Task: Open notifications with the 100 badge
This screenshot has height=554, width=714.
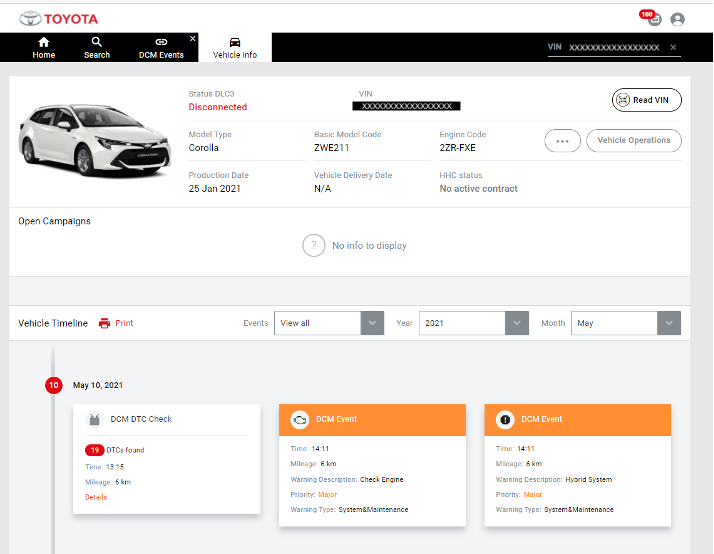Action: 650,18
